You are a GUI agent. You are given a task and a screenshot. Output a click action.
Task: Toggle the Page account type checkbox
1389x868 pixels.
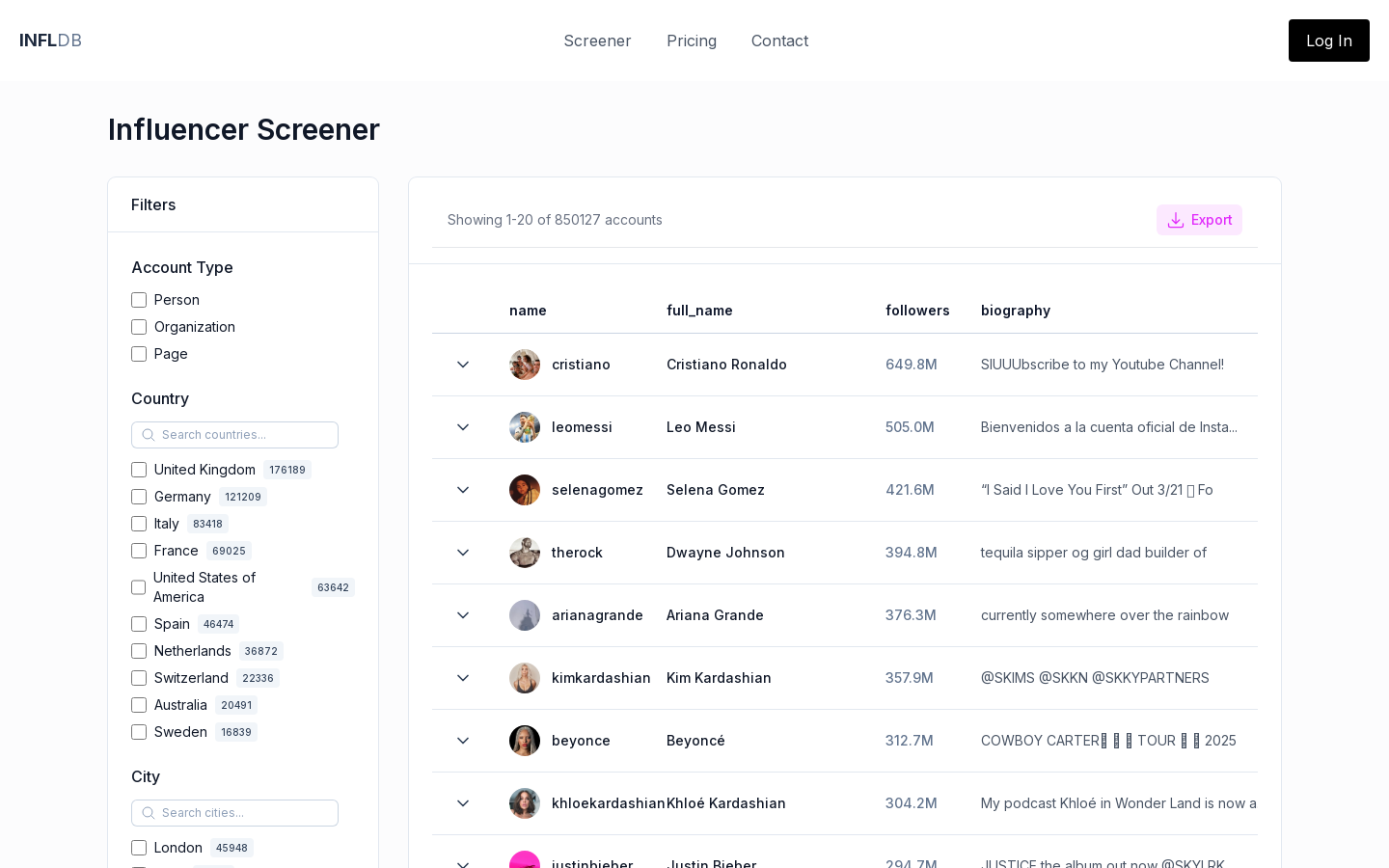click(139, 354)
